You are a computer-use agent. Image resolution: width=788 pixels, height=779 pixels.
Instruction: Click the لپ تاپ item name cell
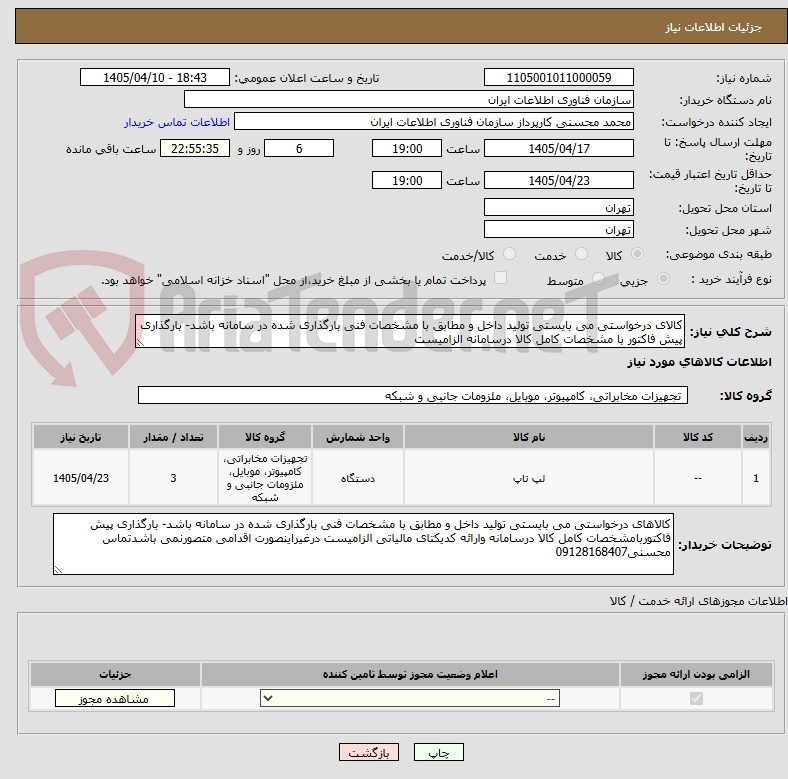point(529,478)
